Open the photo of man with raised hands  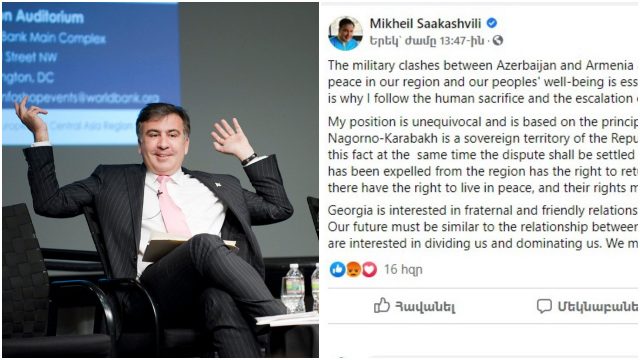[160, 180]
